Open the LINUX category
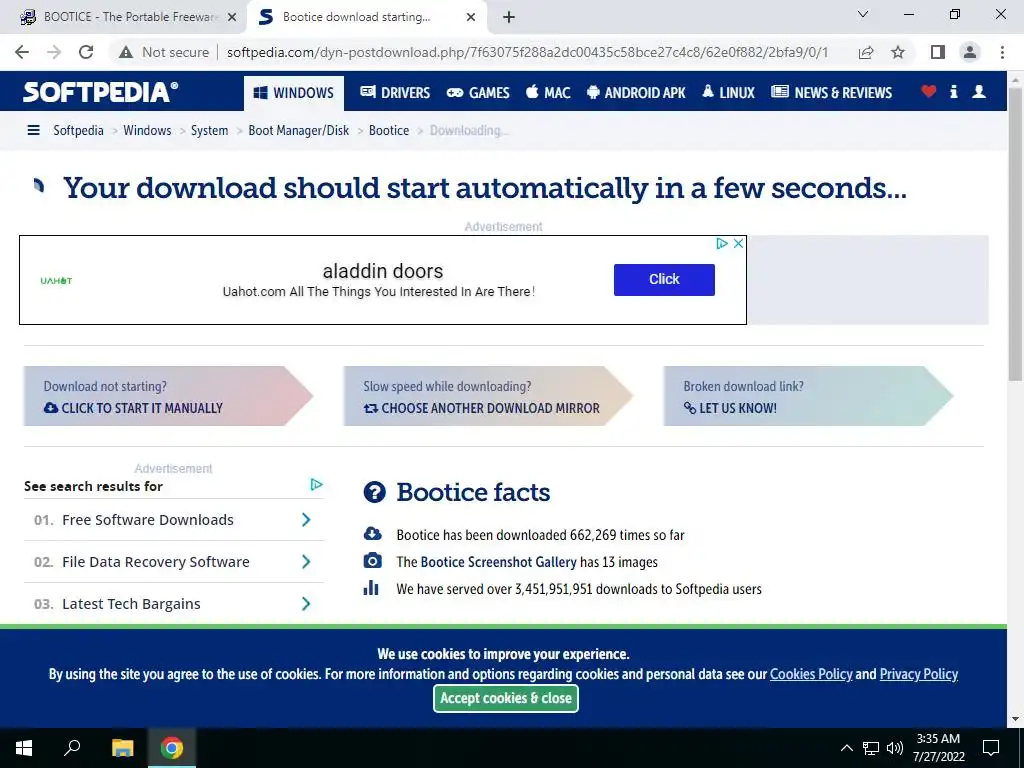 tap(728, 93)
